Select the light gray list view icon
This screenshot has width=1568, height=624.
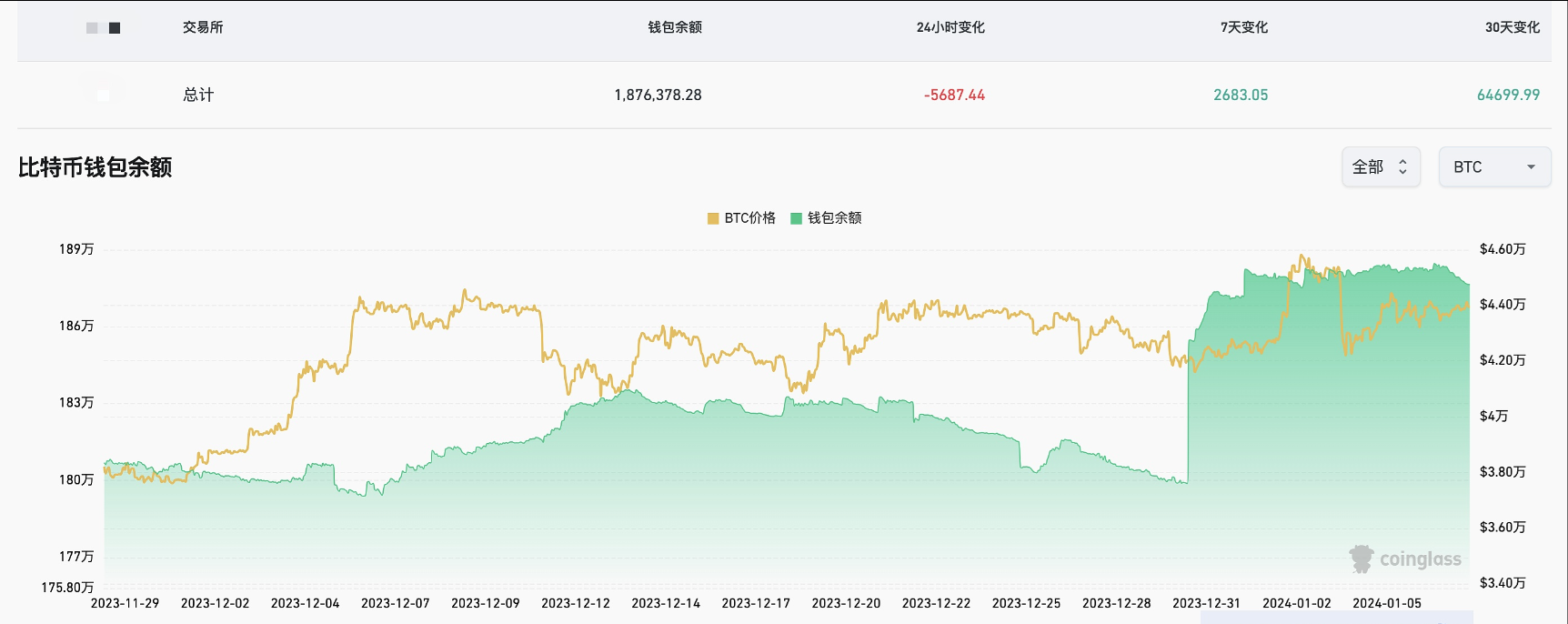point(92,28)
